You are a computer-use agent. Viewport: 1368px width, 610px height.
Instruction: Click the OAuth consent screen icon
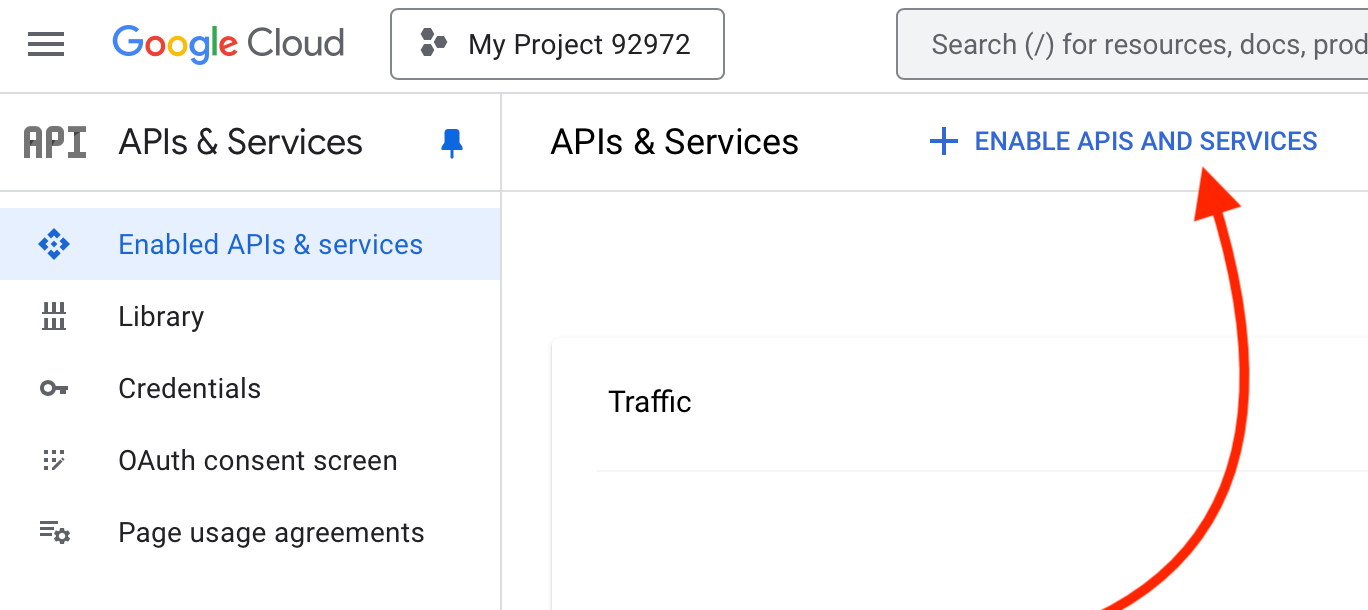click(x=54, y=460)
